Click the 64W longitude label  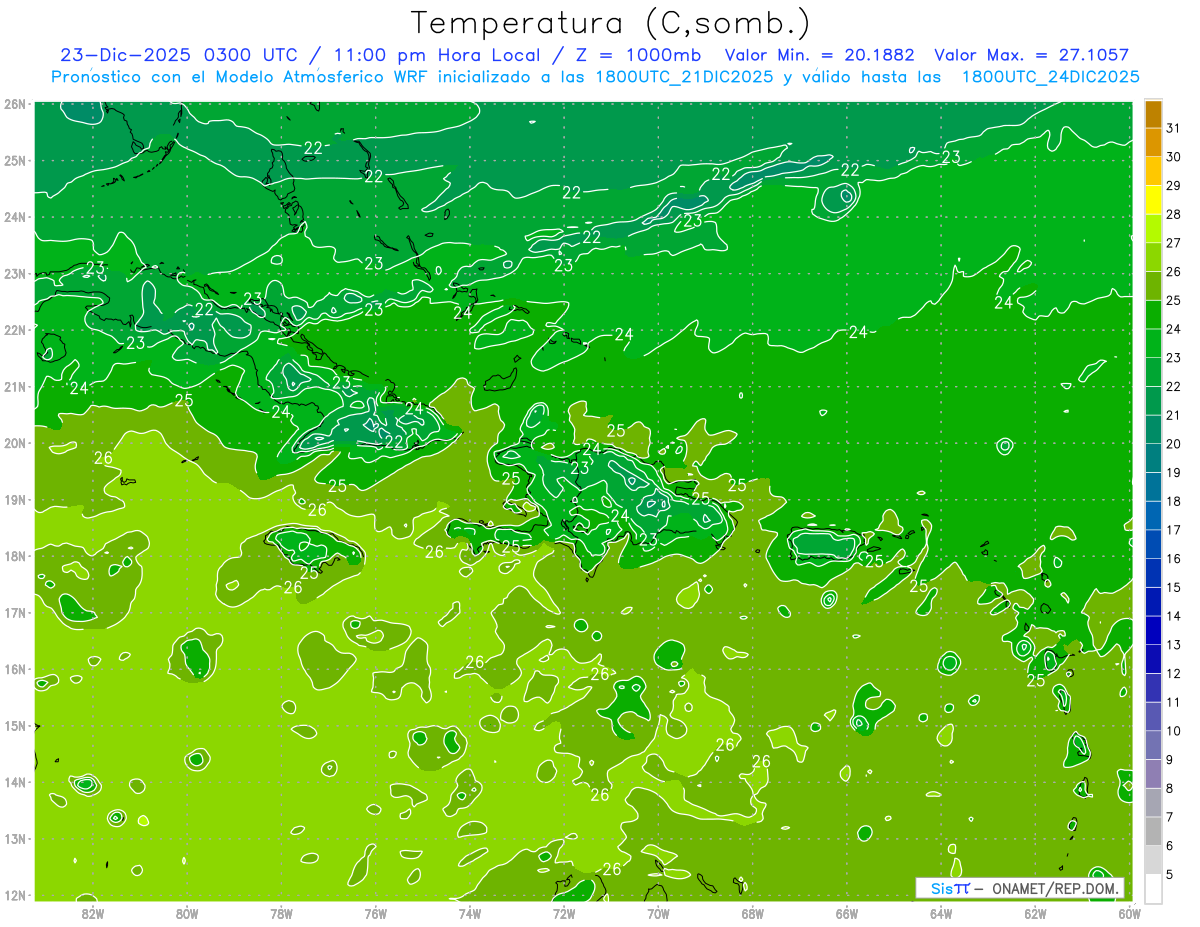tap(941, 912)
